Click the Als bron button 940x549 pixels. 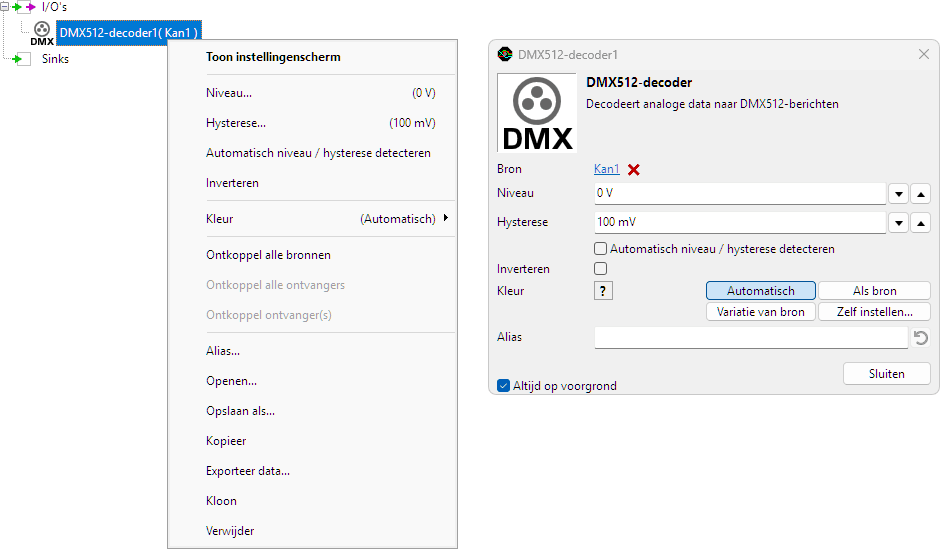(x=874, y=291)
